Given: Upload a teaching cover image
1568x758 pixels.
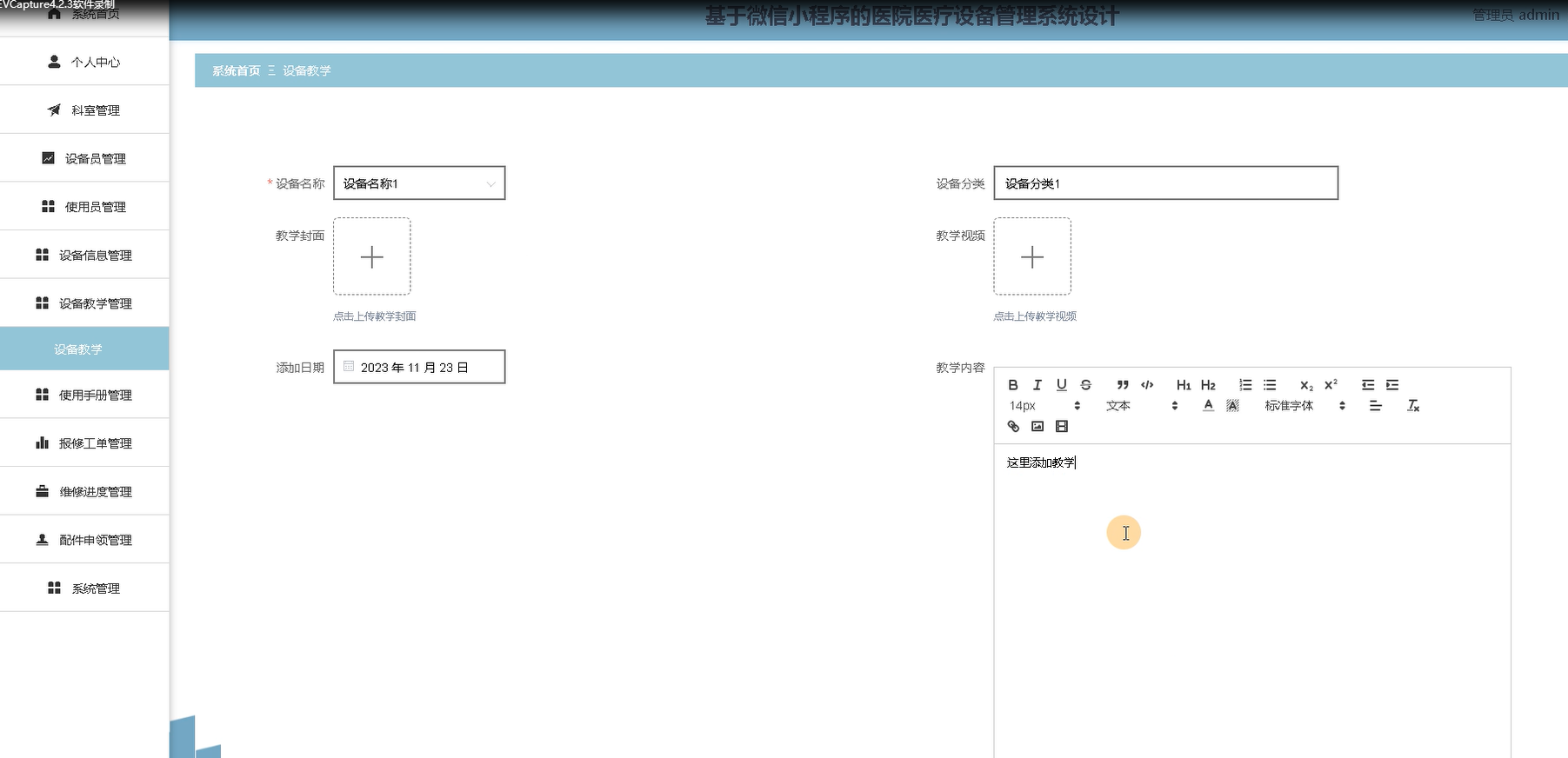Looking at the screenshot, I should 371,256.
